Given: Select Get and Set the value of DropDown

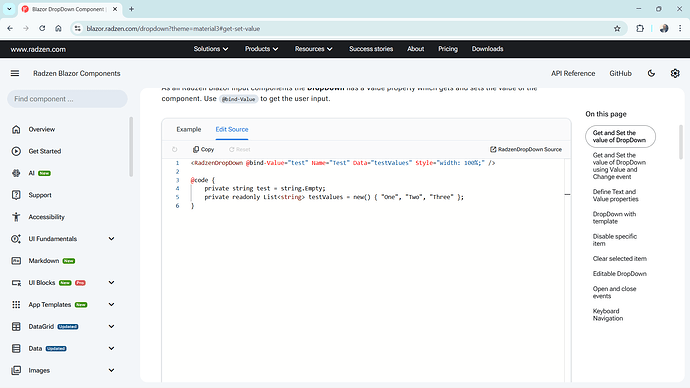Looking at the screenshot, I should pos(620,136).
